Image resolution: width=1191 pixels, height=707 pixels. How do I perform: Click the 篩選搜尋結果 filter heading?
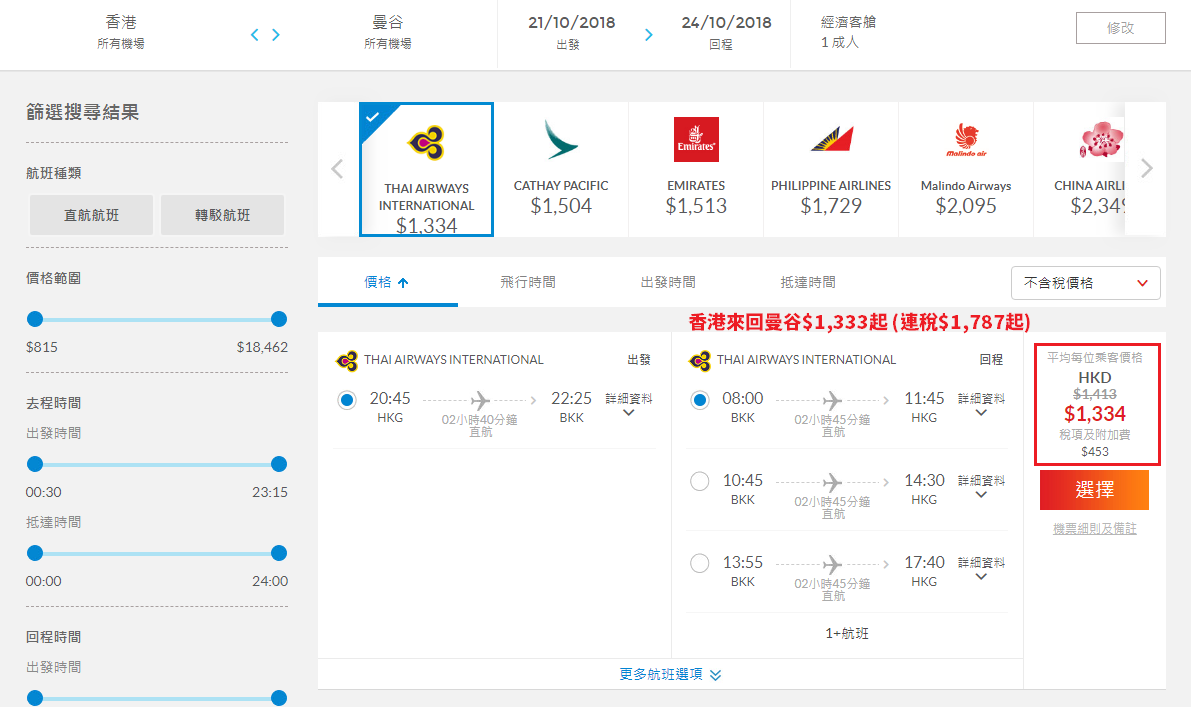point(83,112)
